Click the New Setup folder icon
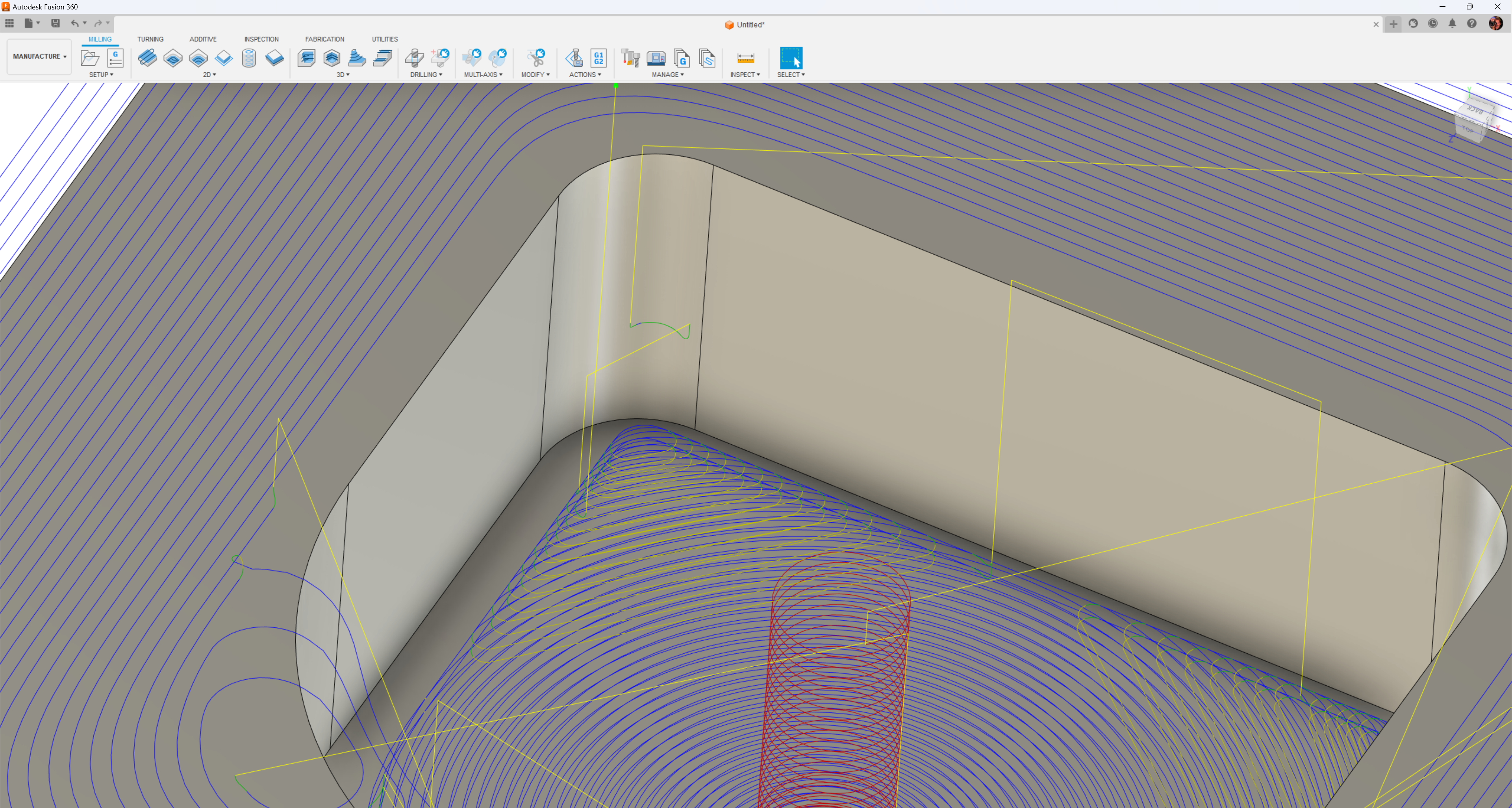This screenshot has width=1512, height=808. [90, 58]
